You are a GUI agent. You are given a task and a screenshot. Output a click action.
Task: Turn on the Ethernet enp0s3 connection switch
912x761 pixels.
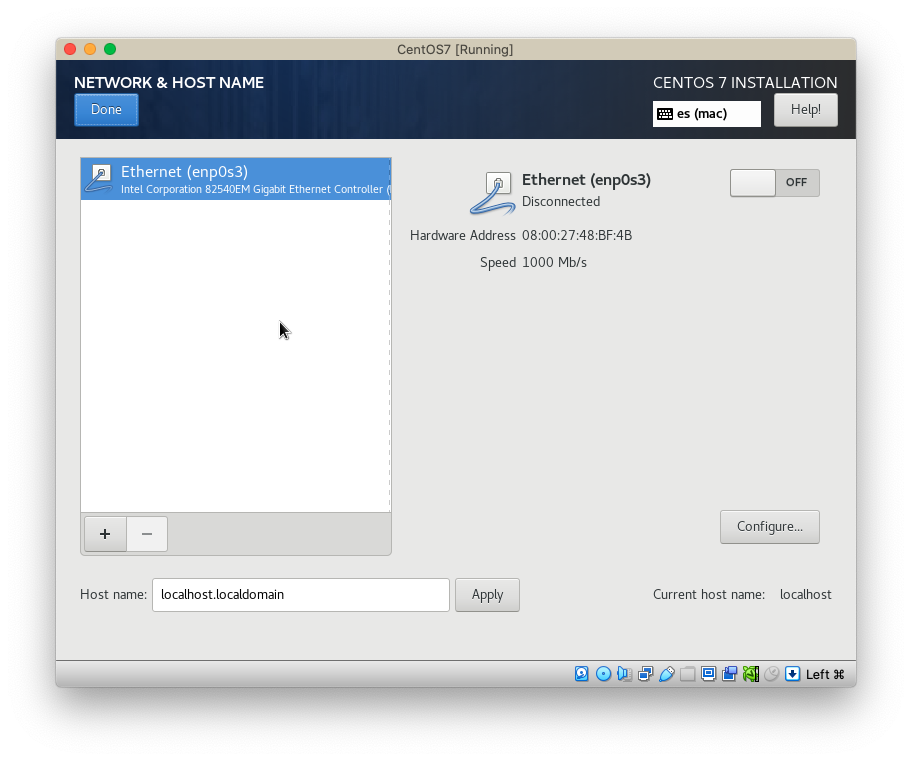coord(774,183)
